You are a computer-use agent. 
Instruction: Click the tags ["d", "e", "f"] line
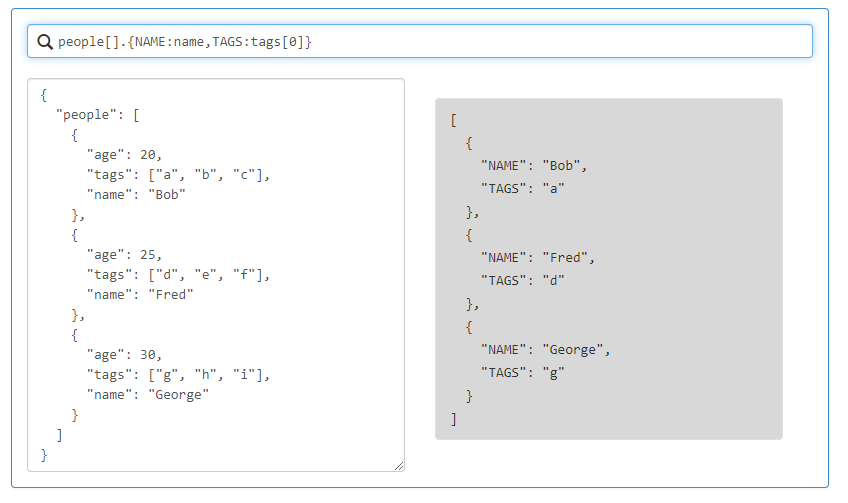[x=178, y=275]
